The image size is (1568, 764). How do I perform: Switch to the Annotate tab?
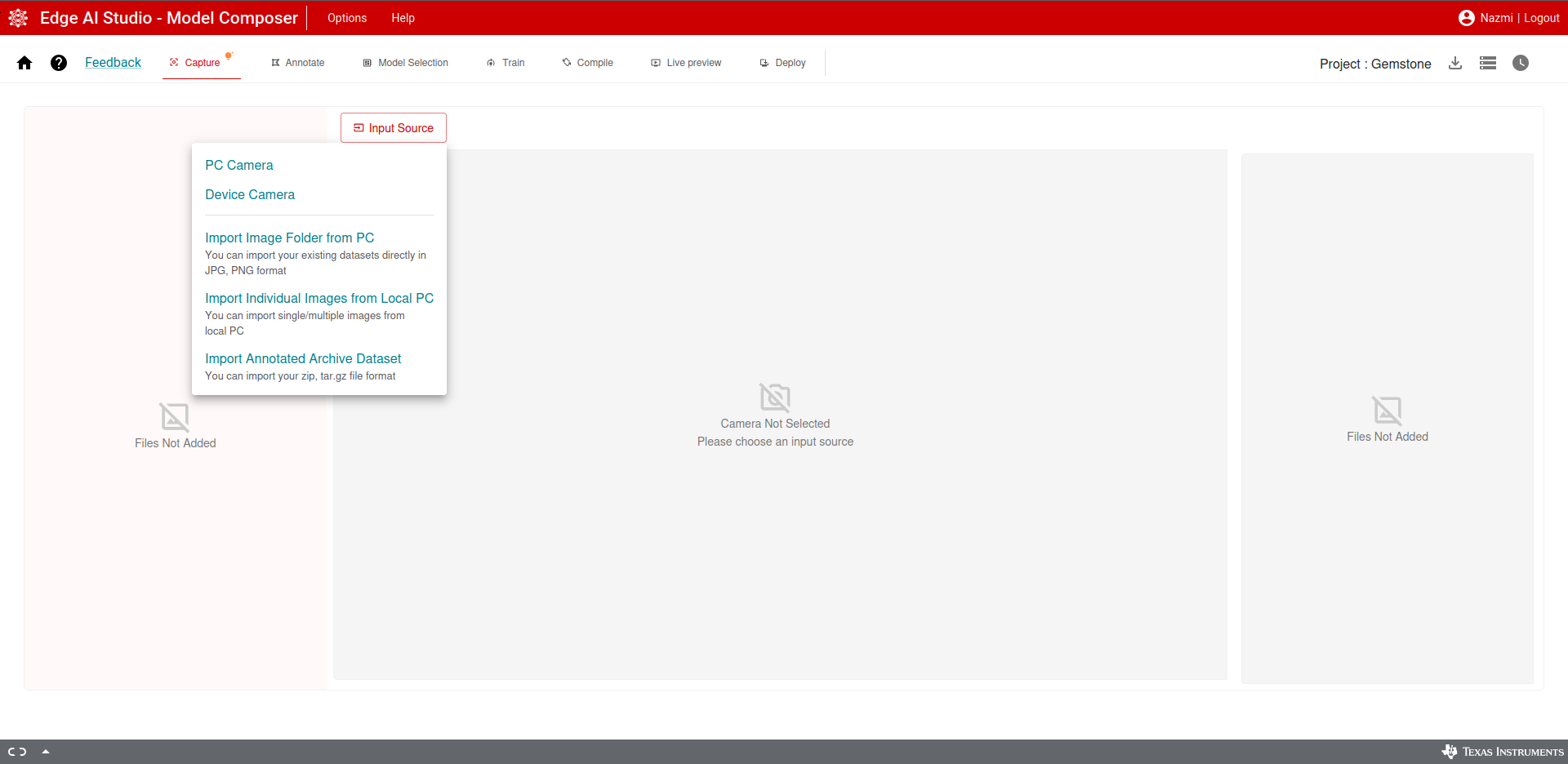pos(298,63)
